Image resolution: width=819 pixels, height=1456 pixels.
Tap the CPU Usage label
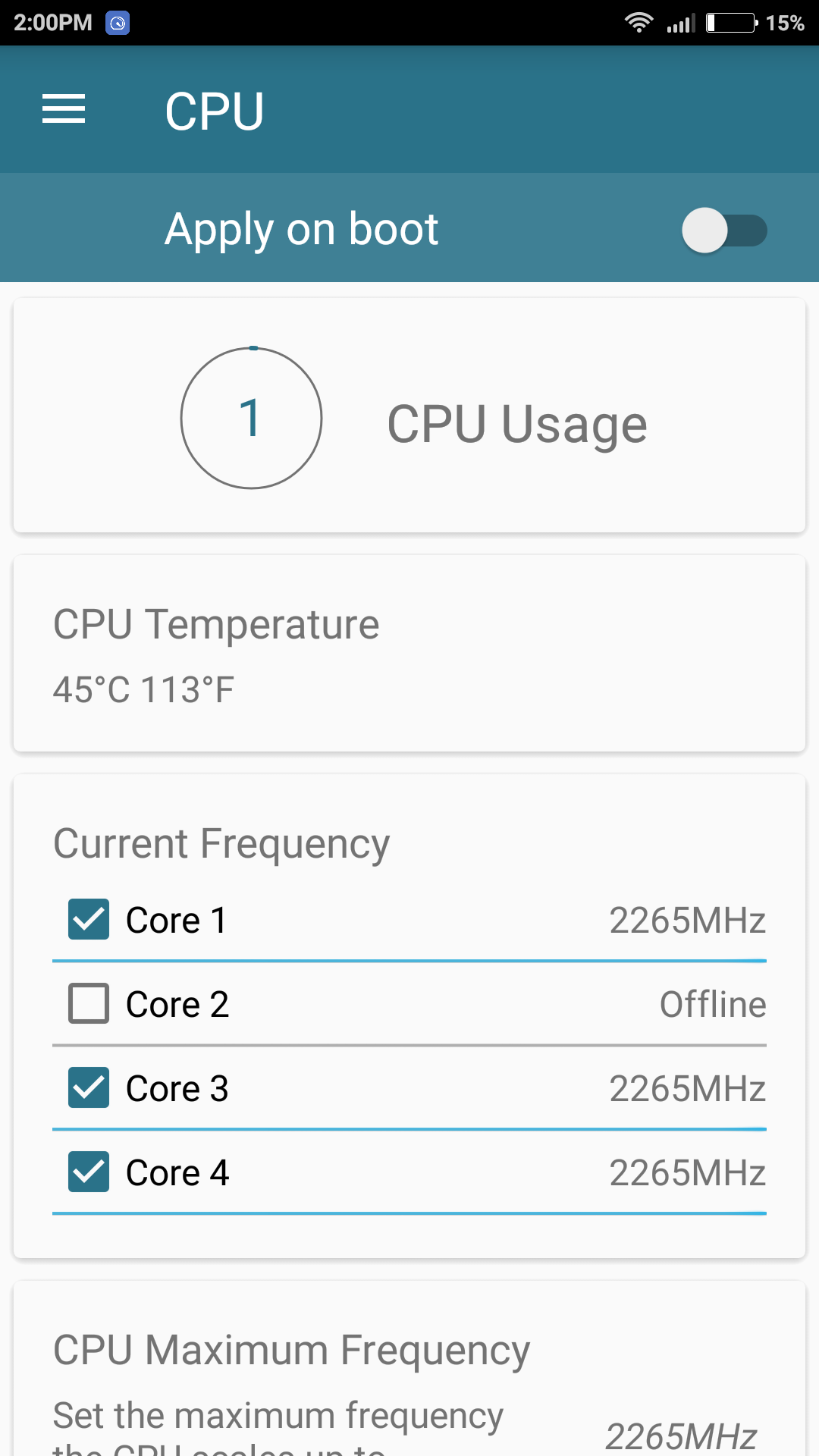[517, 424]
